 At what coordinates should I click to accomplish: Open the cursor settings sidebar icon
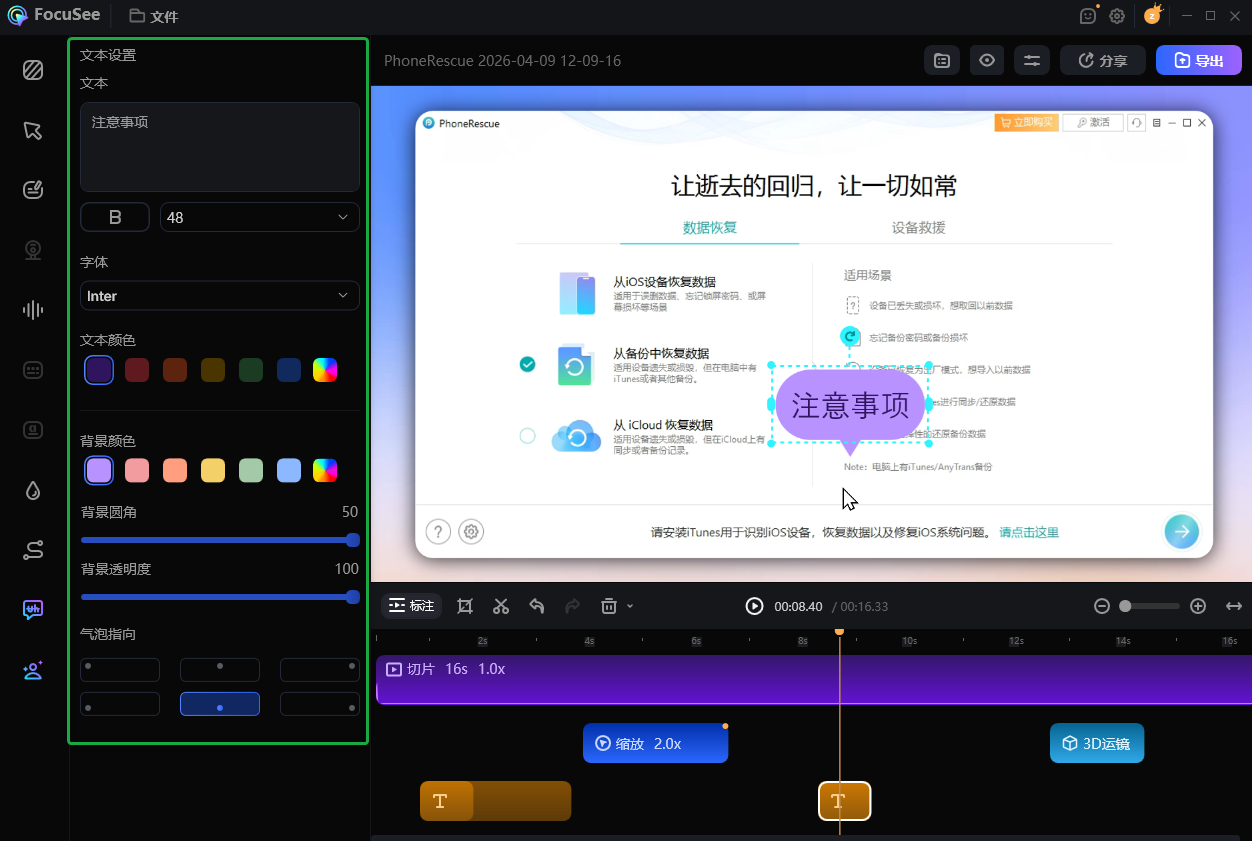33,131
